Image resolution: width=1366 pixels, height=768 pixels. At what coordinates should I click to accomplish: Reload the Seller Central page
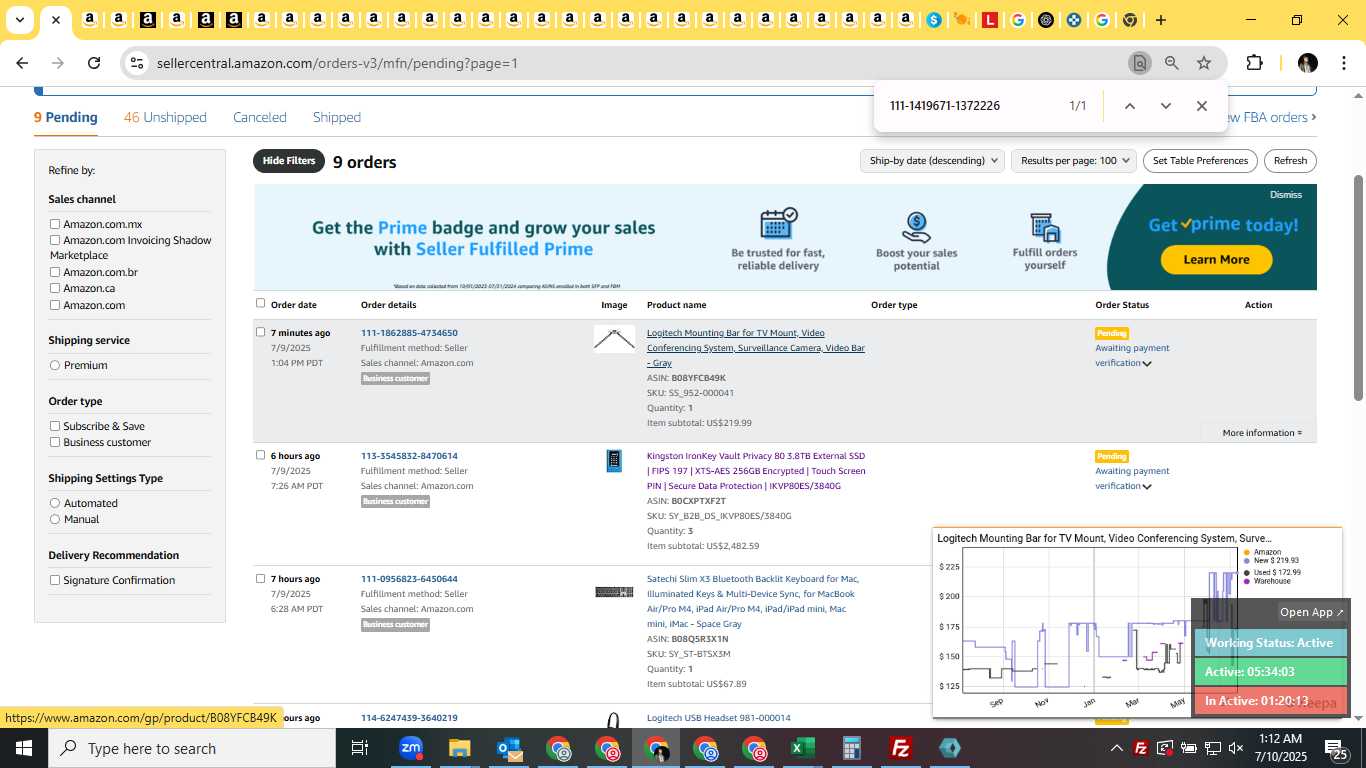(94, 63)
